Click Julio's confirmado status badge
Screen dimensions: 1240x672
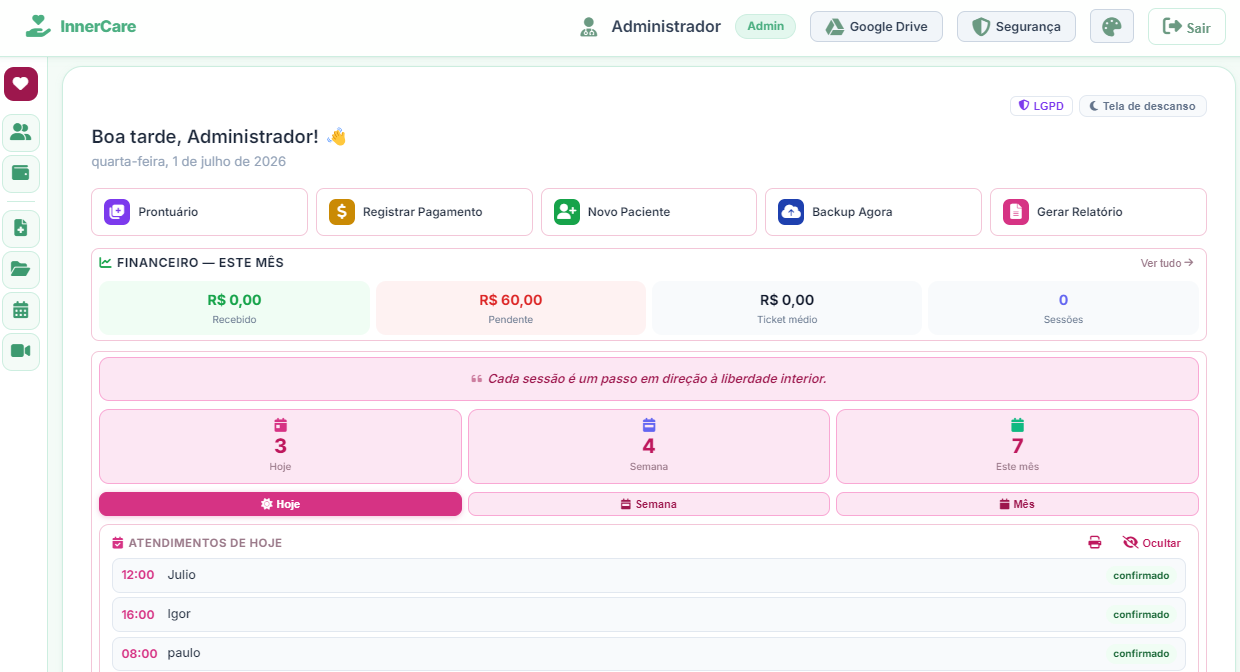[x=1141, y=575]
